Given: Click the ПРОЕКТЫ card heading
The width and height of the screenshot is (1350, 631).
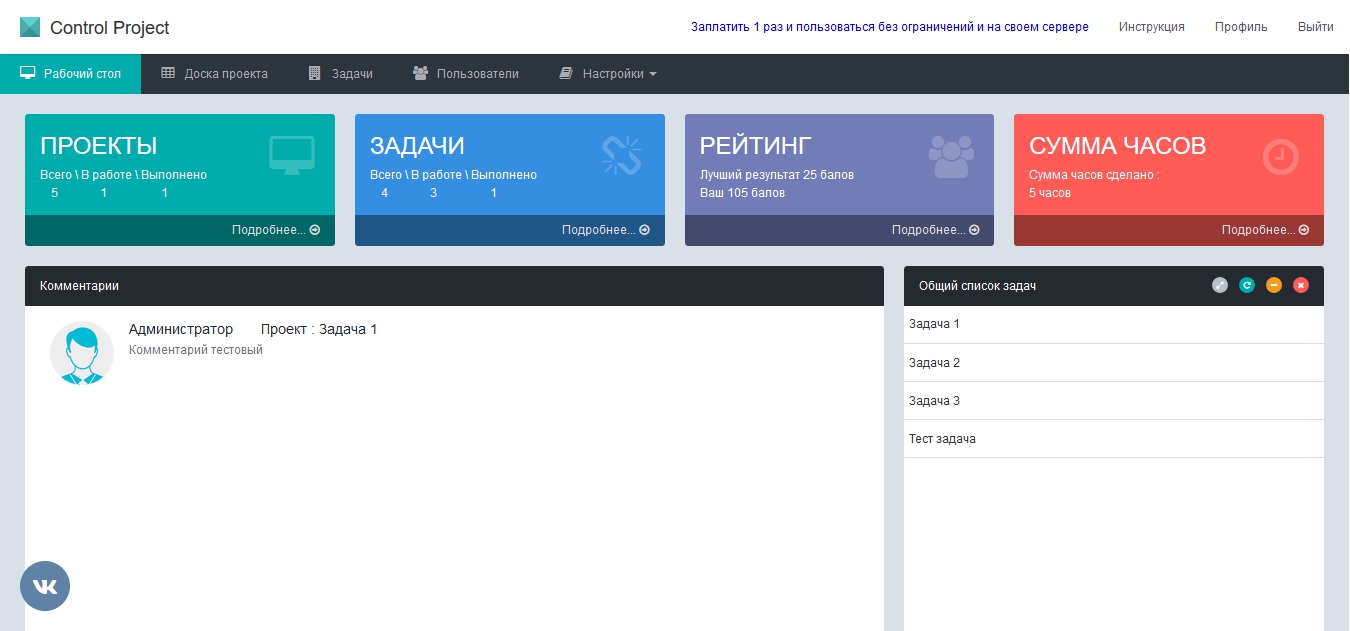Looking at the screenshot, I should pyautogui.click(x=99, y=146).
